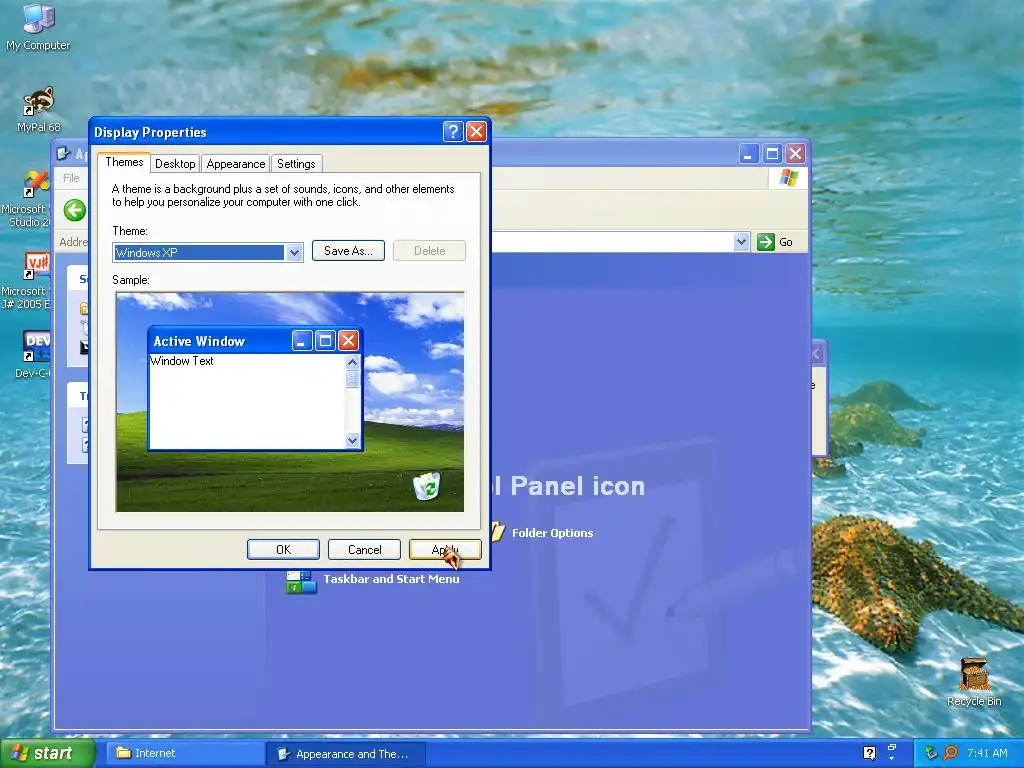Image resolution: width=1024 pixels, height=768 pixels.
Task: Select the MyPal 68 raccoon icon
Action: 39,110
